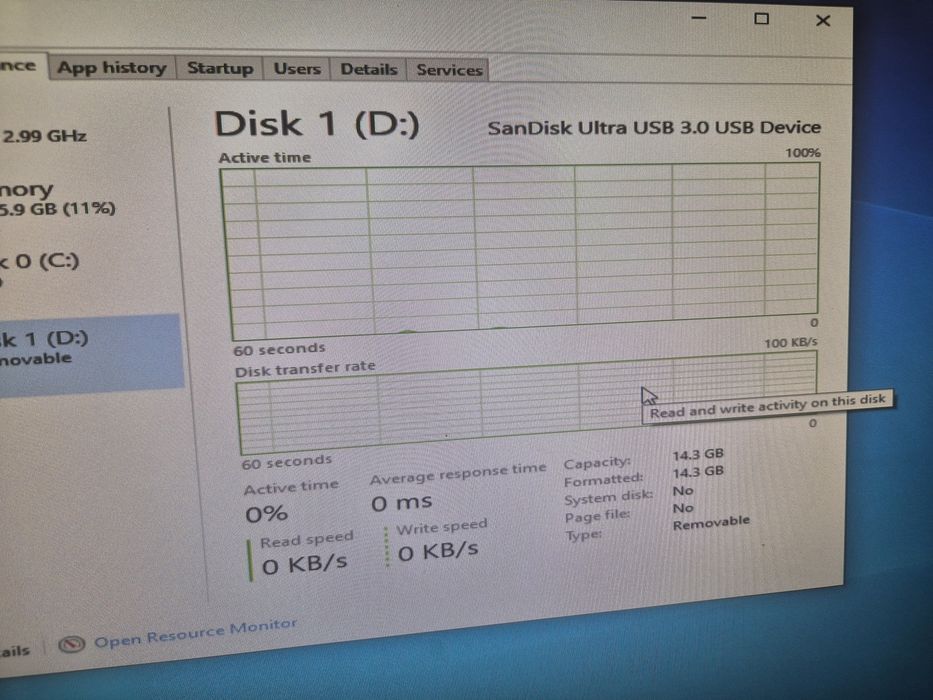The image size is (933, 700).
Task: Click the Average response time label
Action: [458, 473]
